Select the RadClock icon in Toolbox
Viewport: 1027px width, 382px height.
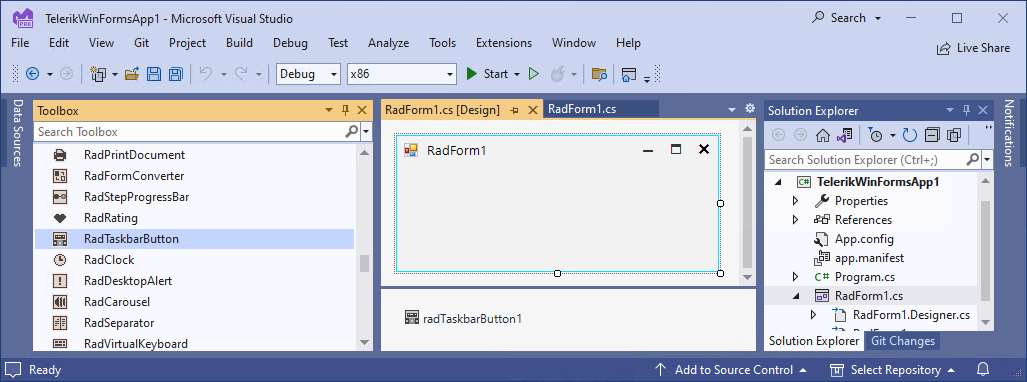(60, 260)
